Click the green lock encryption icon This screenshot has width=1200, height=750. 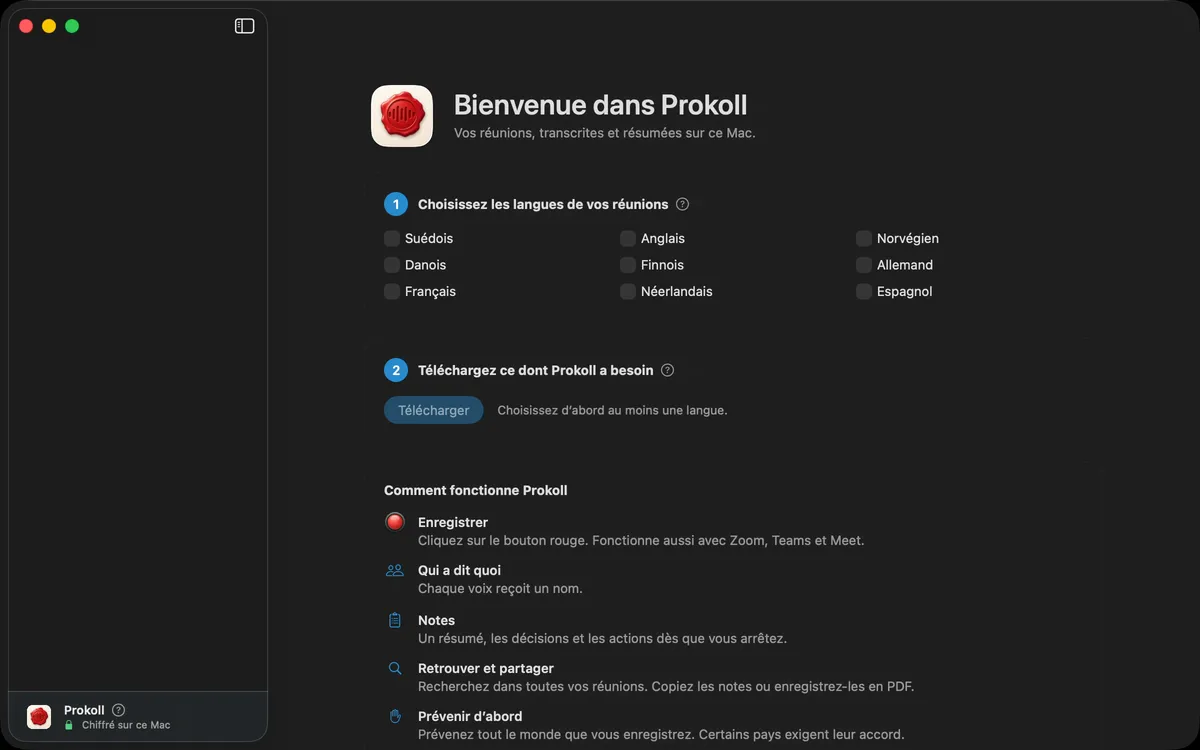point(69,725)
